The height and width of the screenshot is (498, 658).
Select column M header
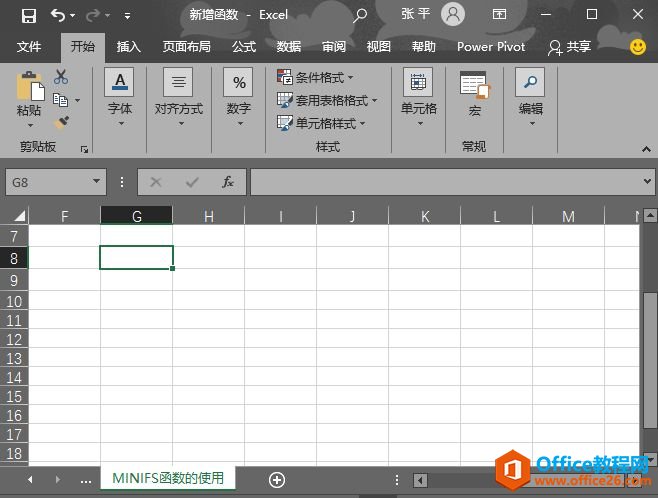569,216
